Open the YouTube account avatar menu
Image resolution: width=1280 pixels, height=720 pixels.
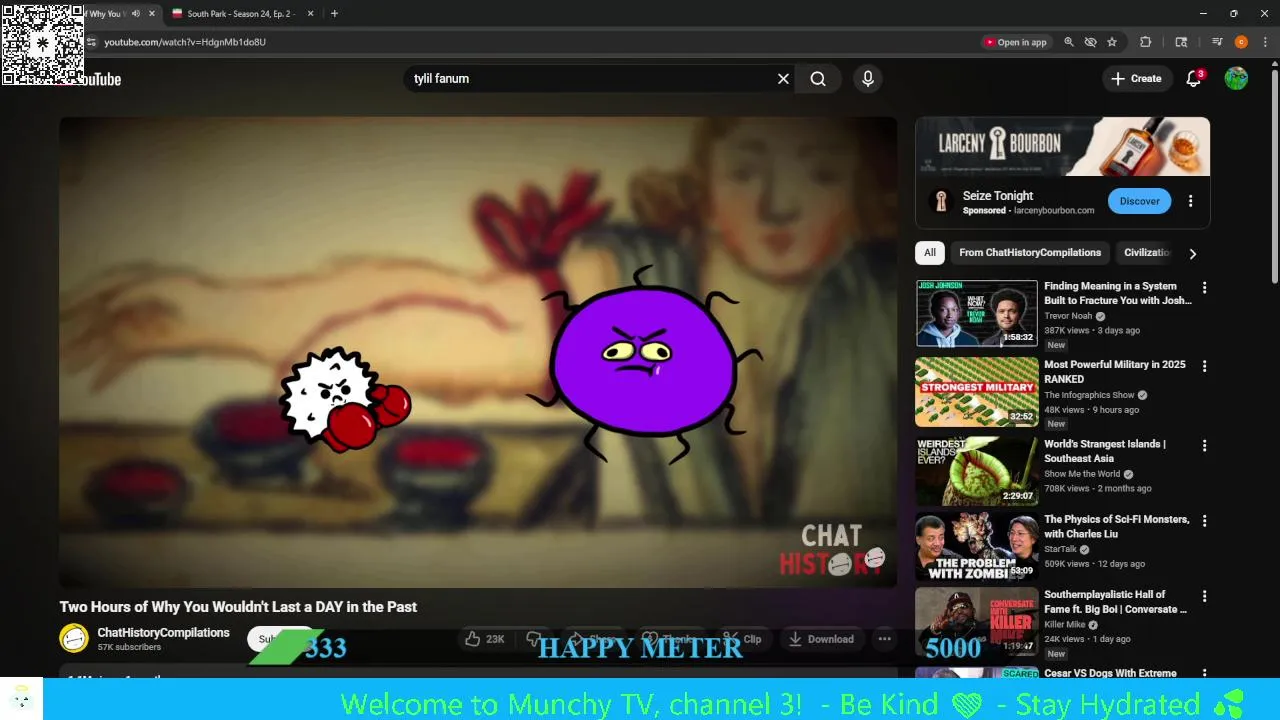(1236, 79)
